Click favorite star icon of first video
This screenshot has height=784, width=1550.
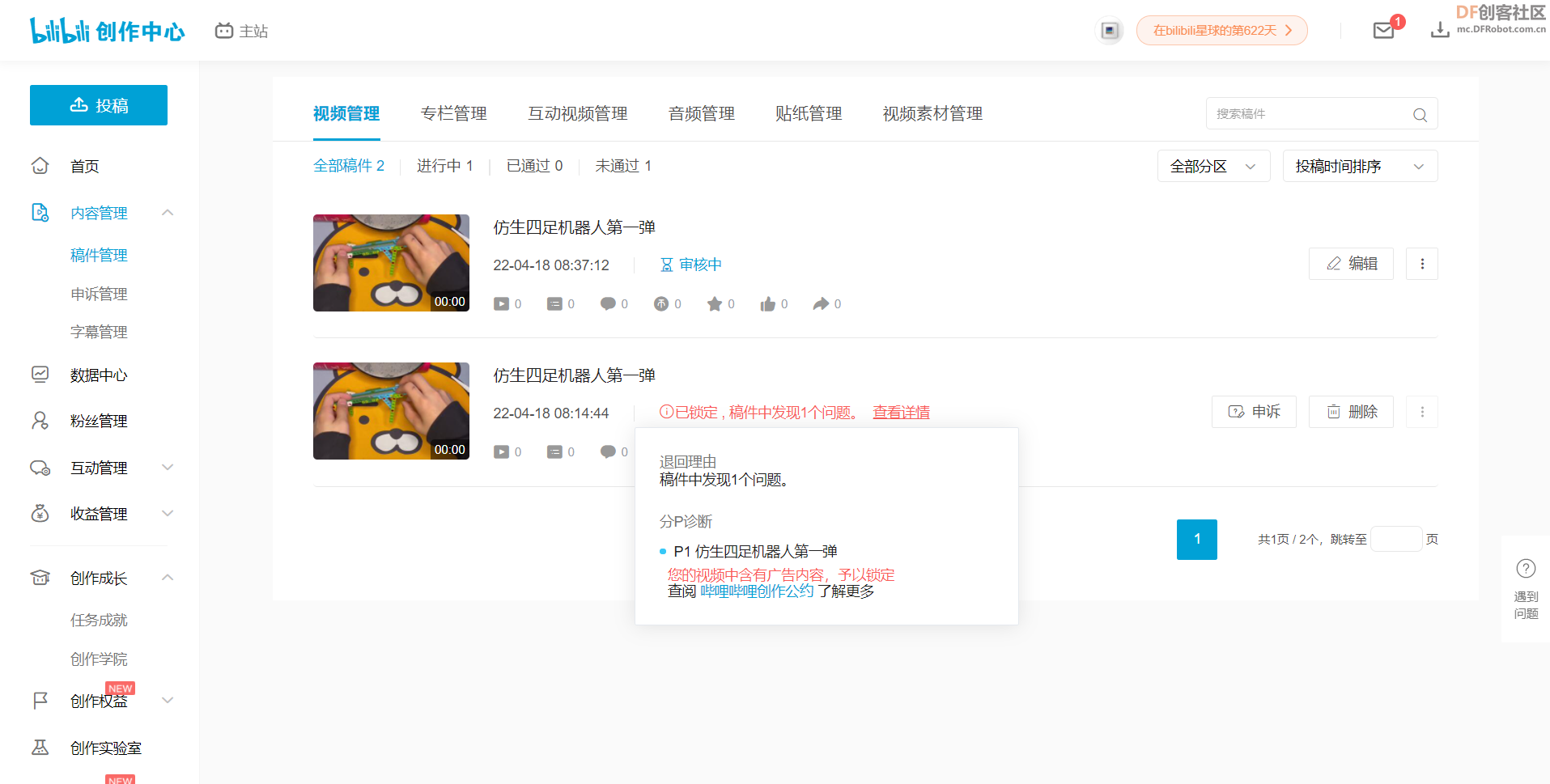point(715,304)
